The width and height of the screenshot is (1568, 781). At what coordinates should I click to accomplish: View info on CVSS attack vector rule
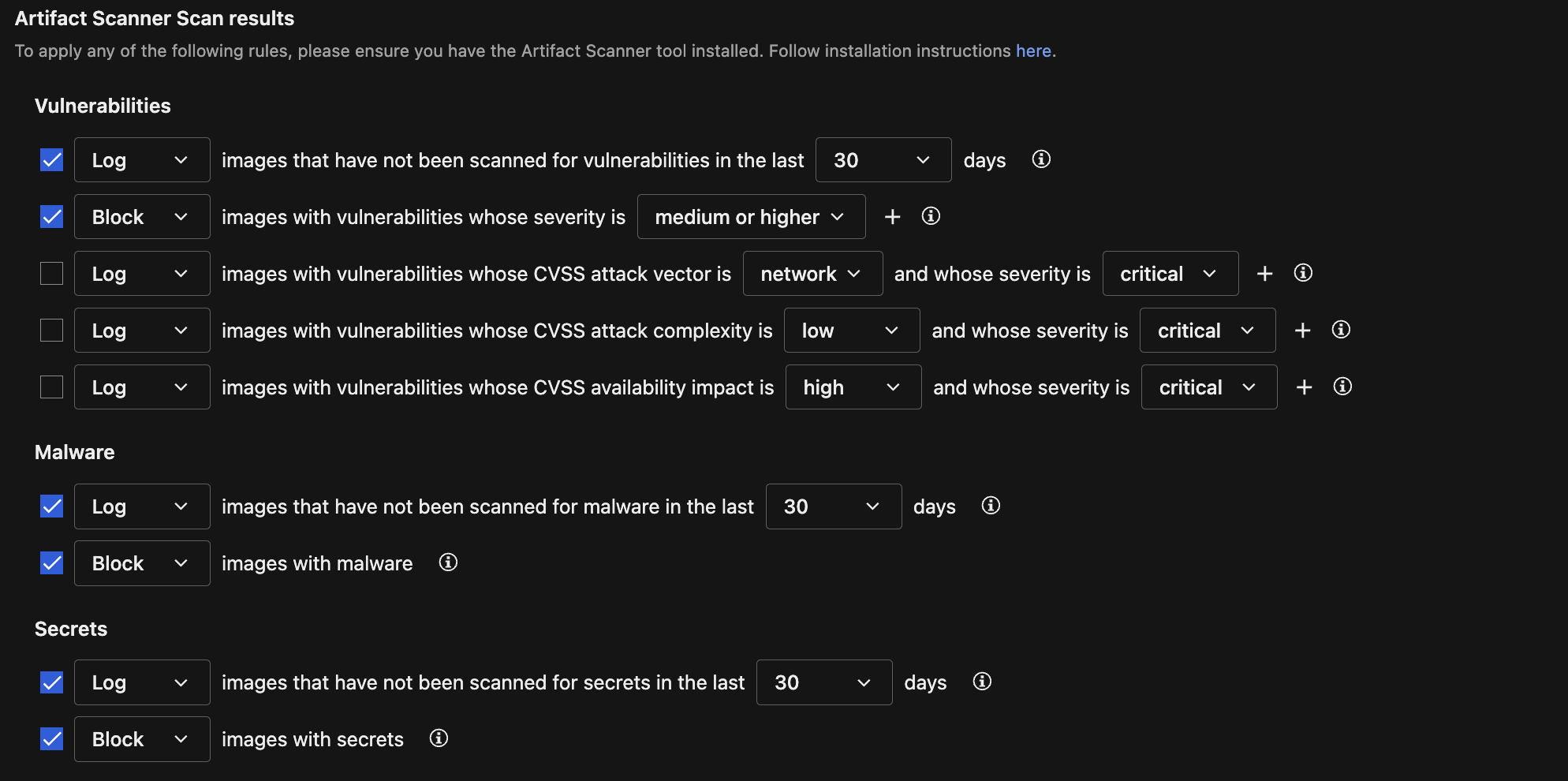click(x=1303, y=273)
